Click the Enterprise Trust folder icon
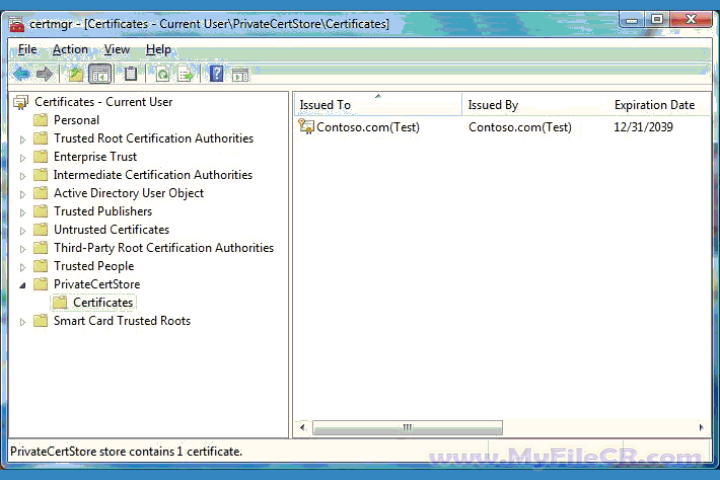The image size is (720, 480). (41, 157)
